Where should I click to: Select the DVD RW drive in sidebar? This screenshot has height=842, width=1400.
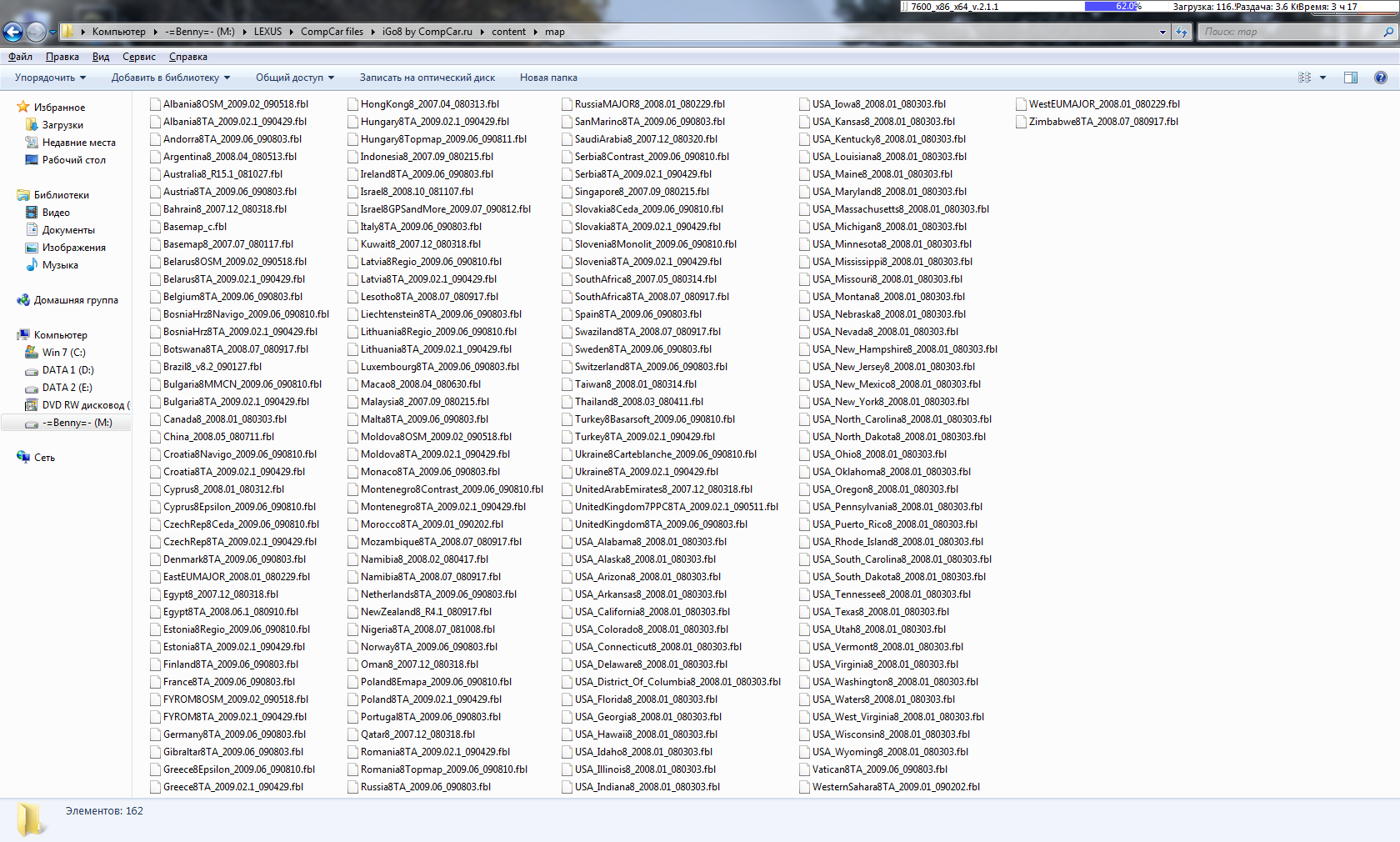point(85,405)
